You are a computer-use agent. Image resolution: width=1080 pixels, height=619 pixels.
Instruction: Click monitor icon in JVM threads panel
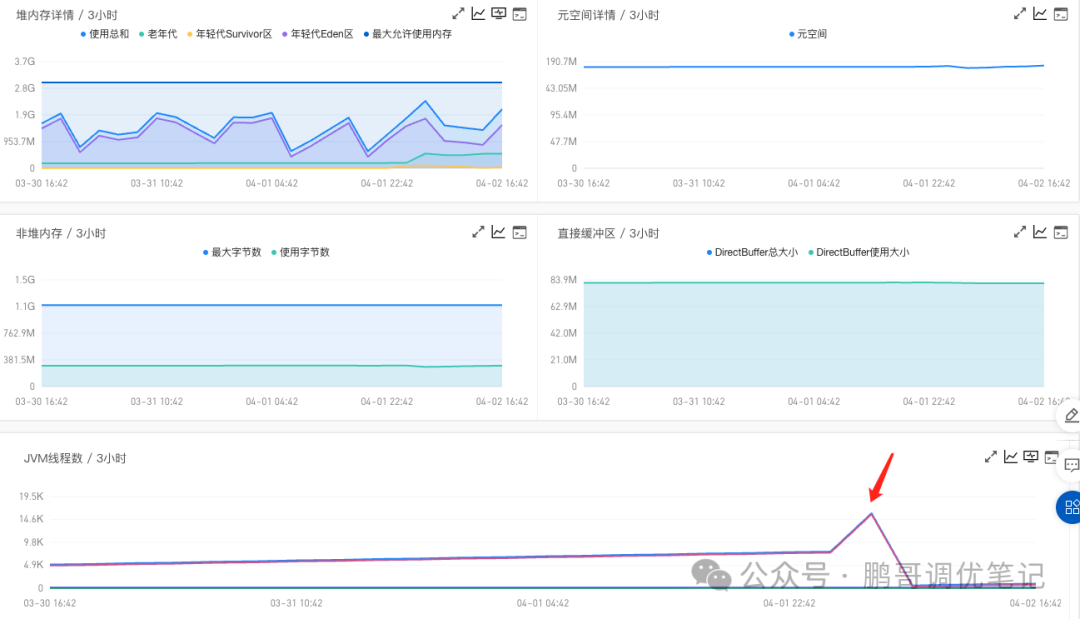click(x=1030, y=457)
